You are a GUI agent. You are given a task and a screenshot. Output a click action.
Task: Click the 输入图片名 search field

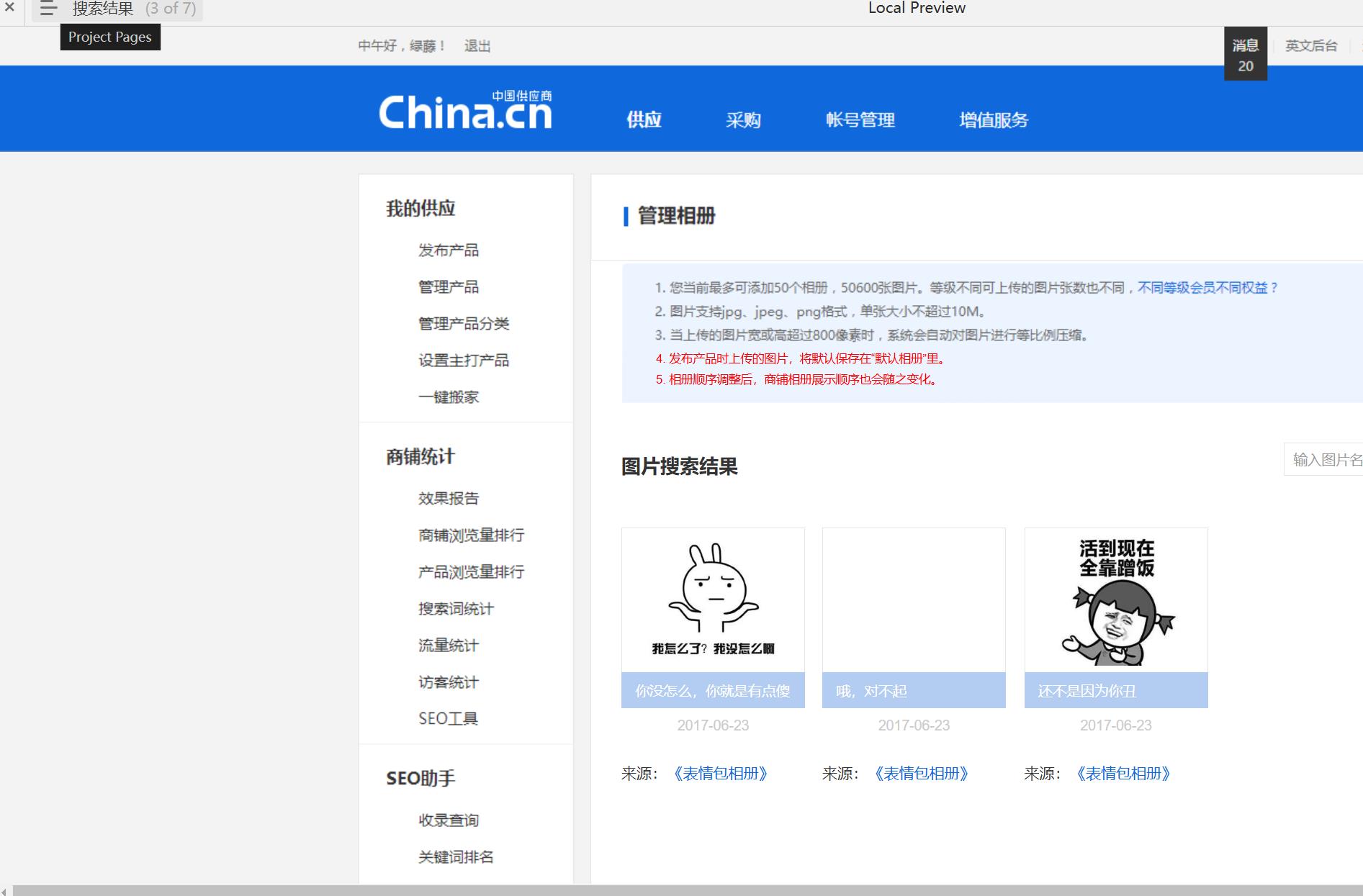1323,460
